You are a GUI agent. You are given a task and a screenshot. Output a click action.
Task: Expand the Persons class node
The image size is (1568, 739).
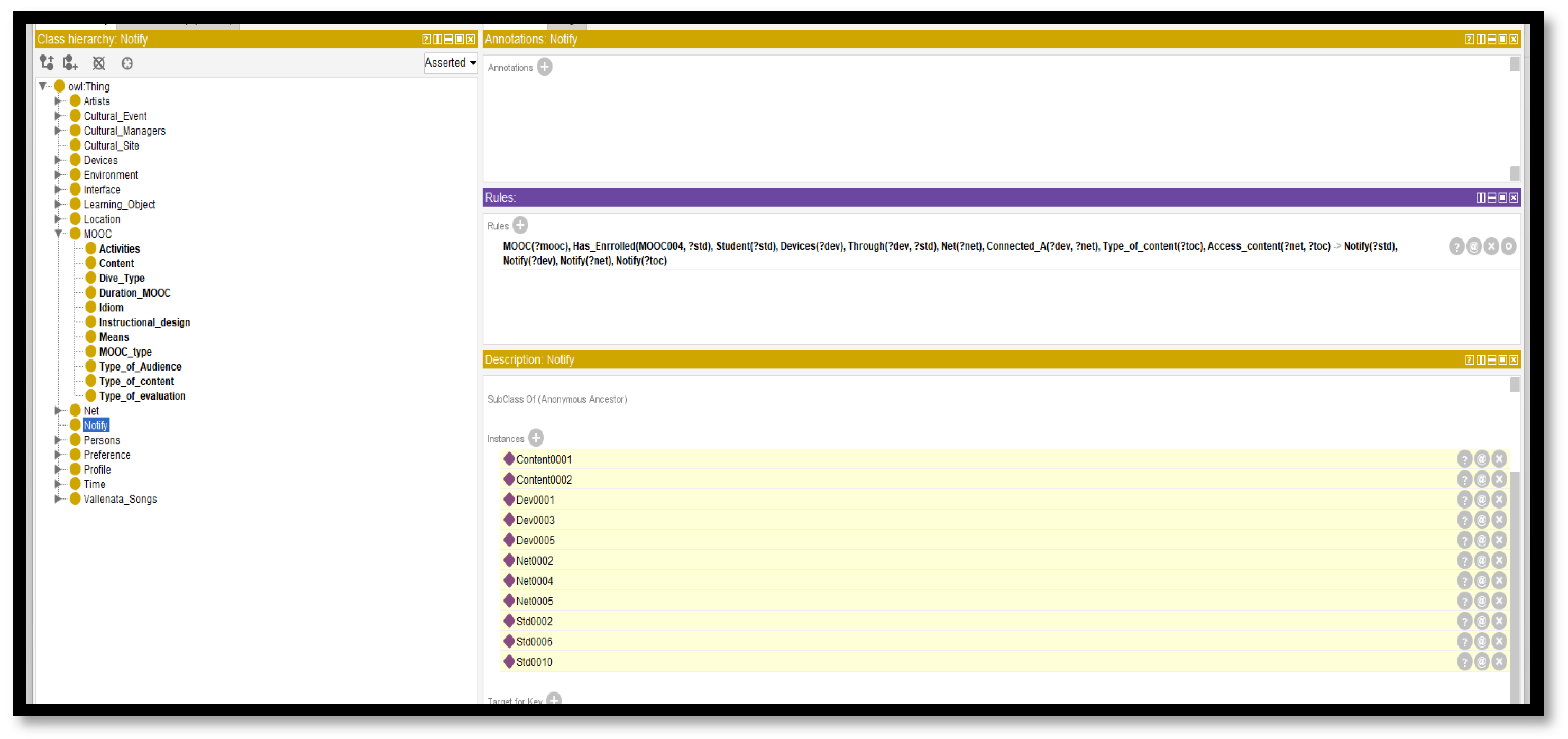58,440
